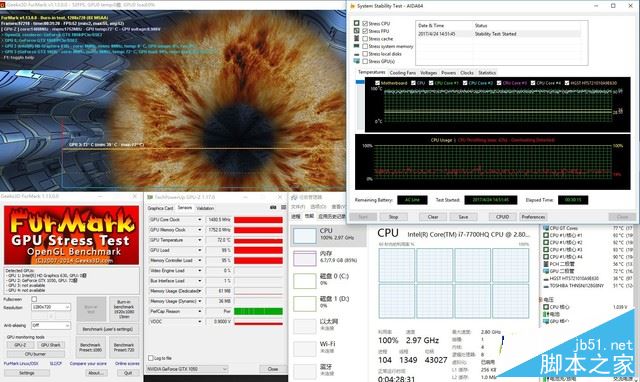Click GPU Temperature red sensor bar
The width and height of the screenshot is (640, 382).
point(258,240)
